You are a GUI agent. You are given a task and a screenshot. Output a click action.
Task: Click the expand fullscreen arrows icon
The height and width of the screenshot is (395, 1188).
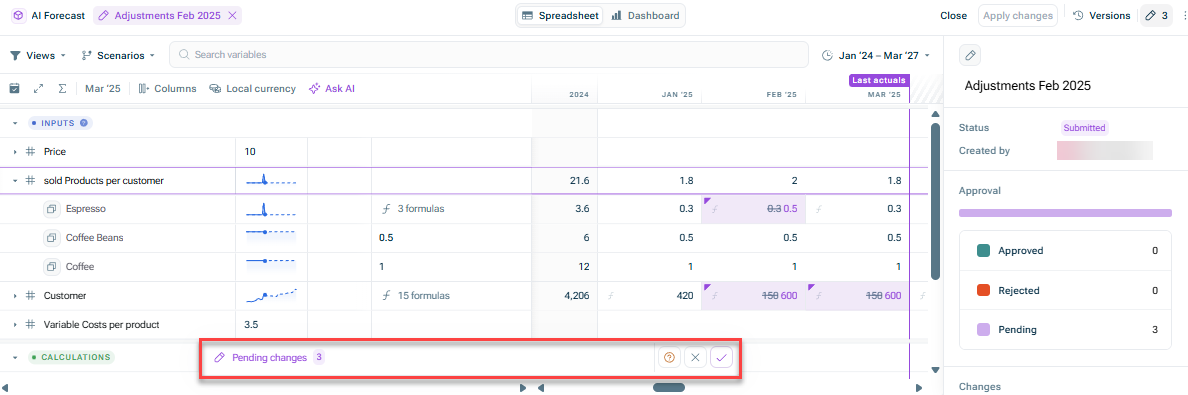point(39,88)
